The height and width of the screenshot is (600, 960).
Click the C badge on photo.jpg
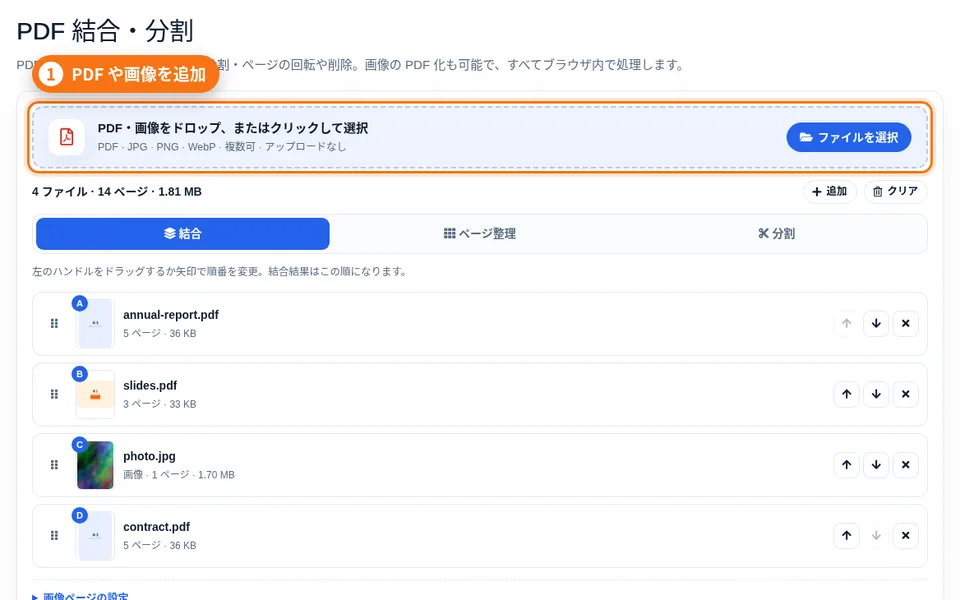click(x=80, y=444)
